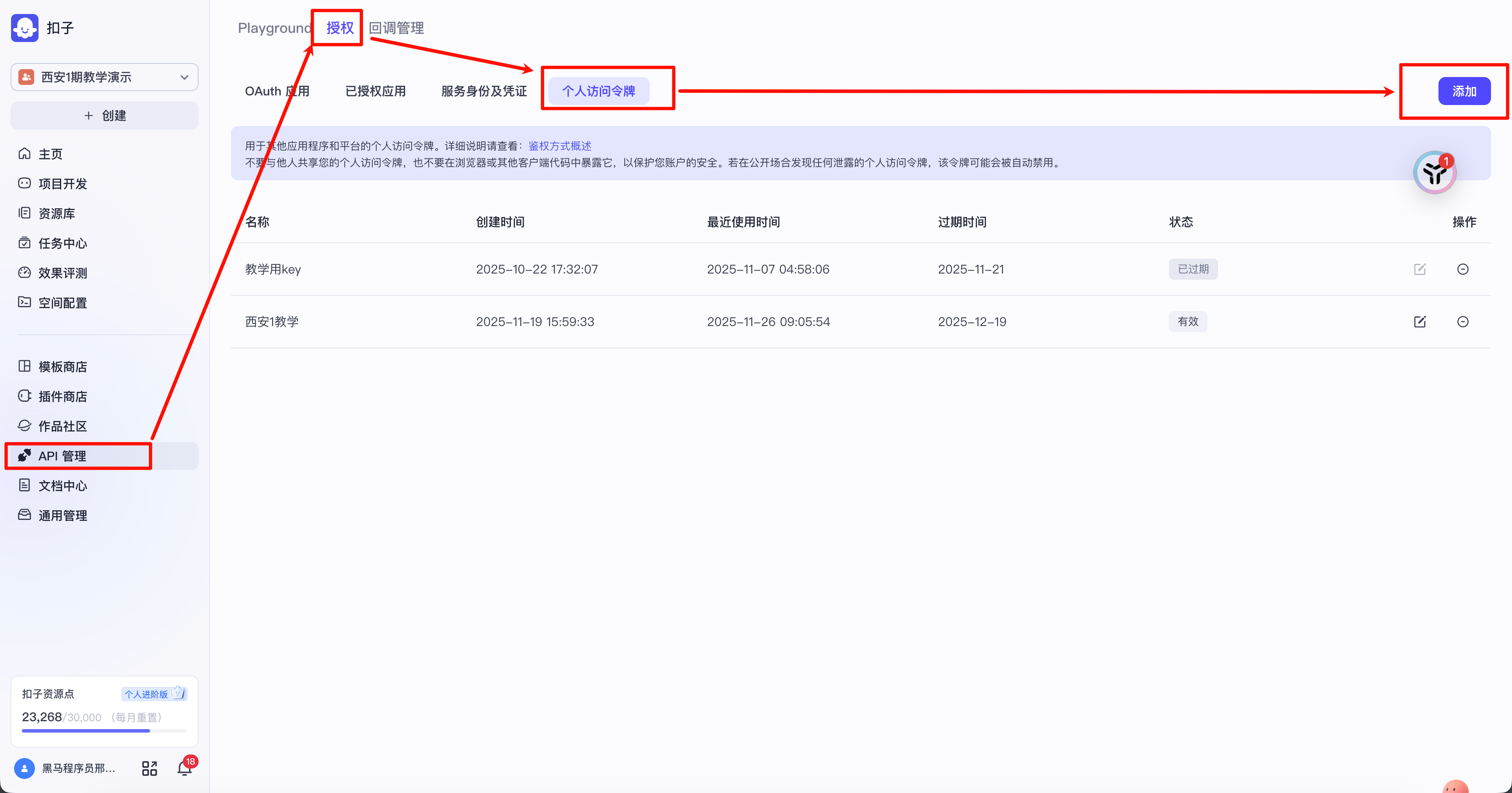
Task: Click the 个人进阶版 plan badge
Action: tap(154, 694)
